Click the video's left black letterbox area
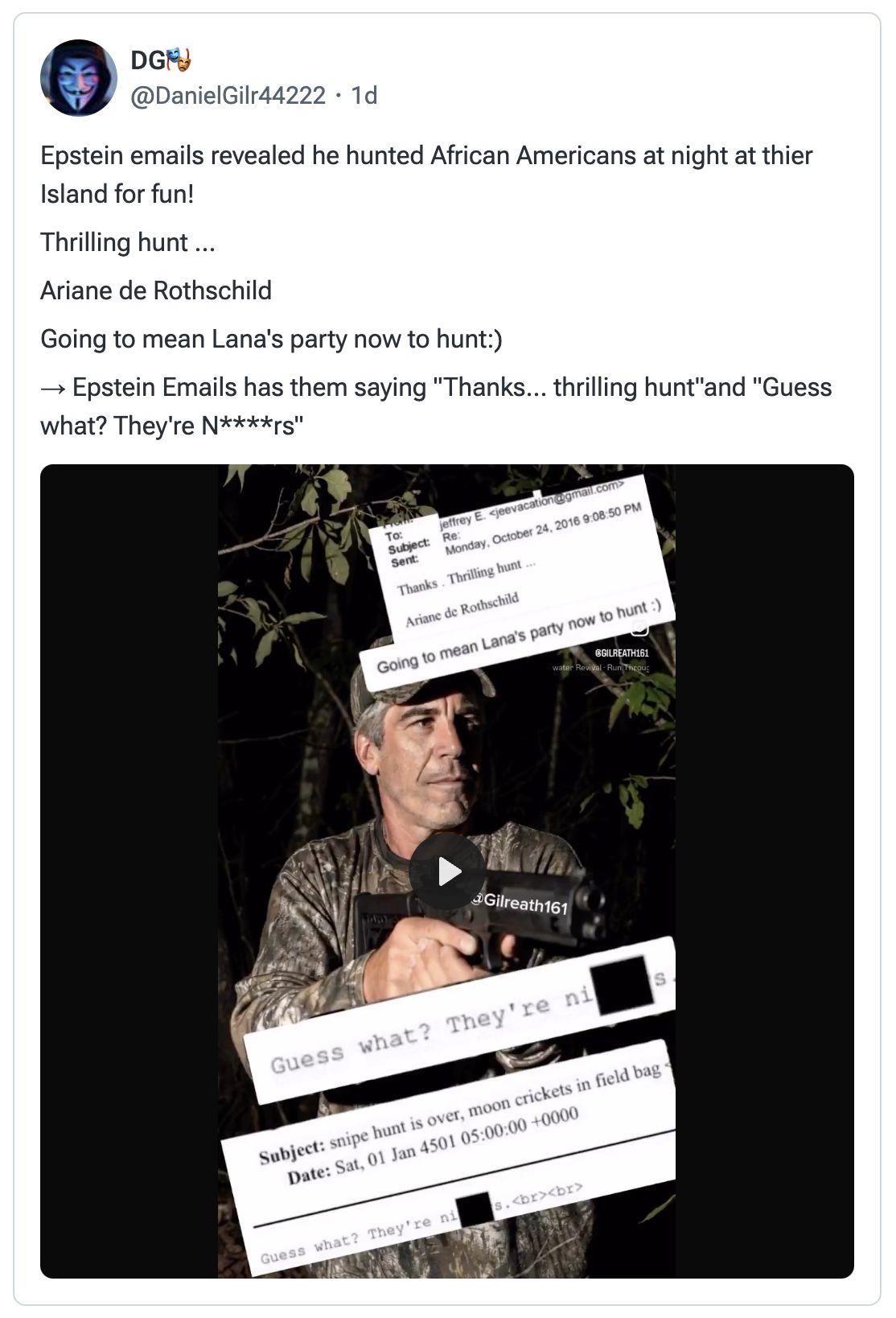Viewport: 896px width, 1318px height. 129,871
